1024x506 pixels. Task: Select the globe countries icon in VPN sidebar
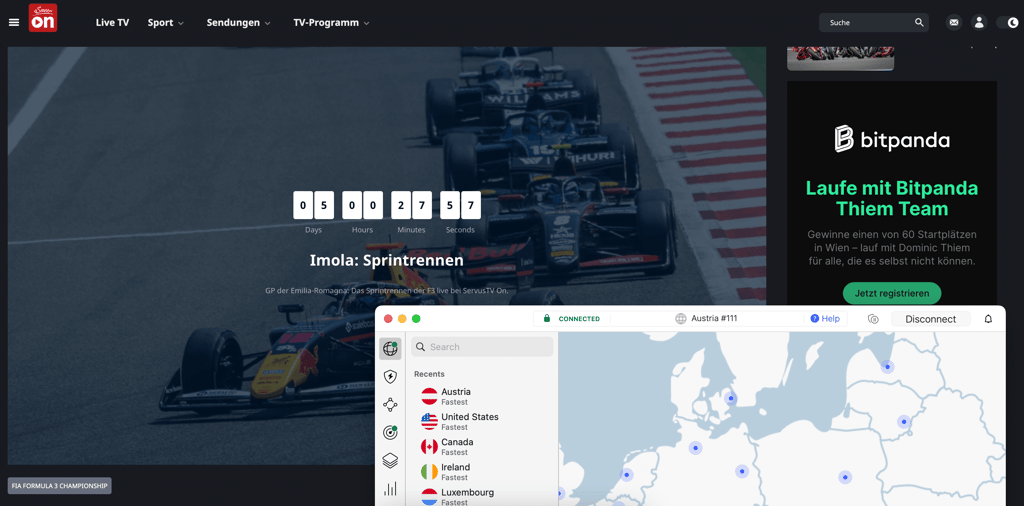click(x=390, y=349)
